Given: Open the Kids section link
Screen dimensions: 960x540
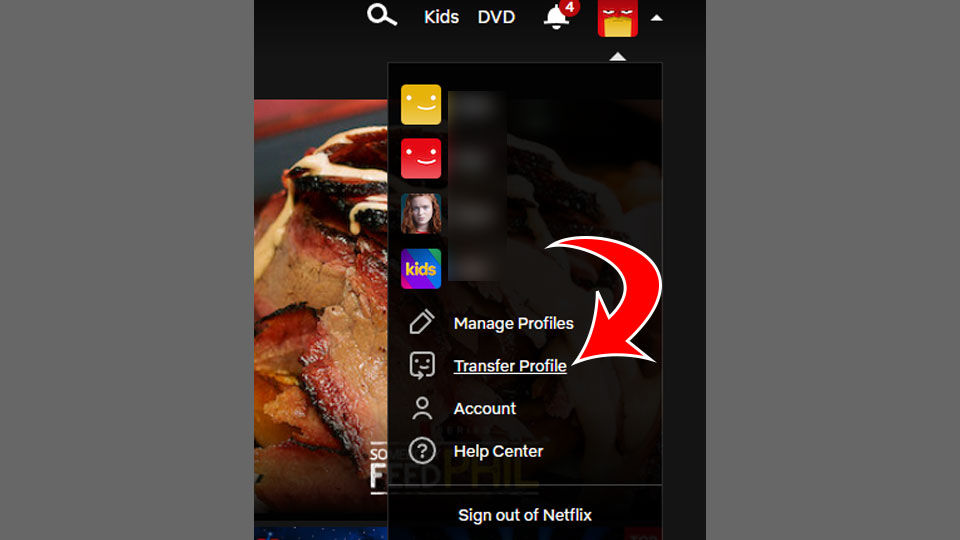Looking at the screenshot, I should point(441,17).
